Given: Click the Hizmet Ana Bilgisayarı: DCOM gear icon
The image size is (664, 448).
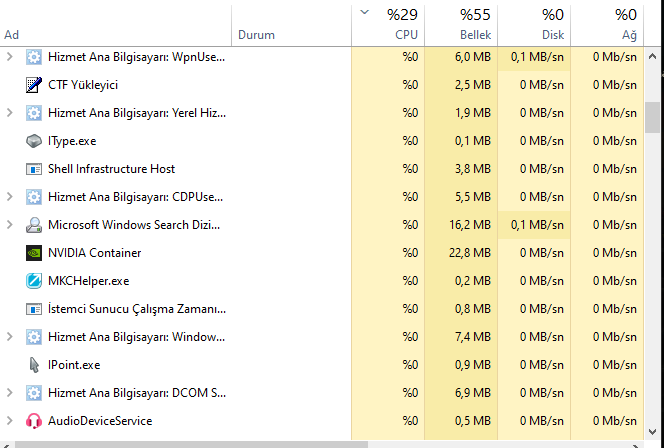Looking at the screenshot, I should pyautogui.click(x=34, y=393).
